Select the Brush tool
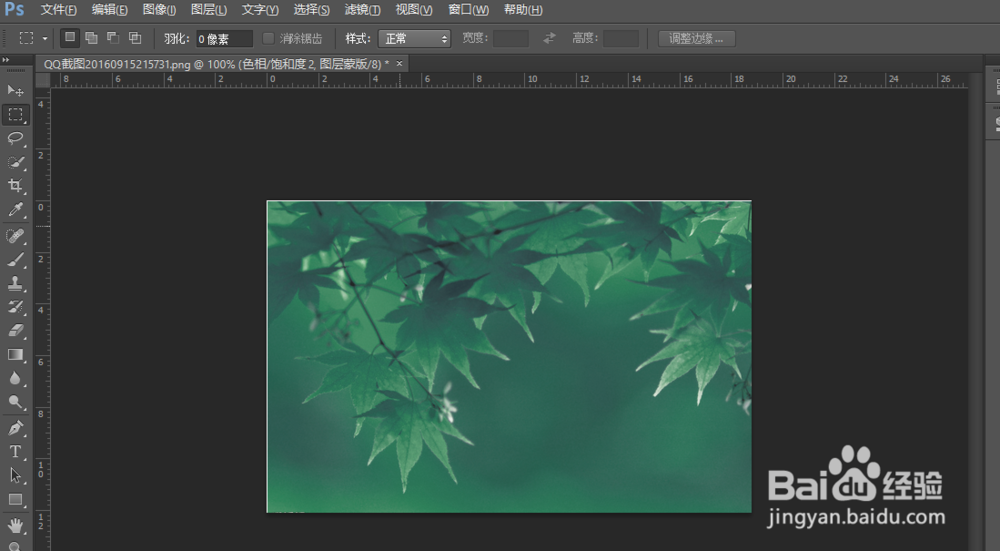1000x551 pixels. coord(15,260)
